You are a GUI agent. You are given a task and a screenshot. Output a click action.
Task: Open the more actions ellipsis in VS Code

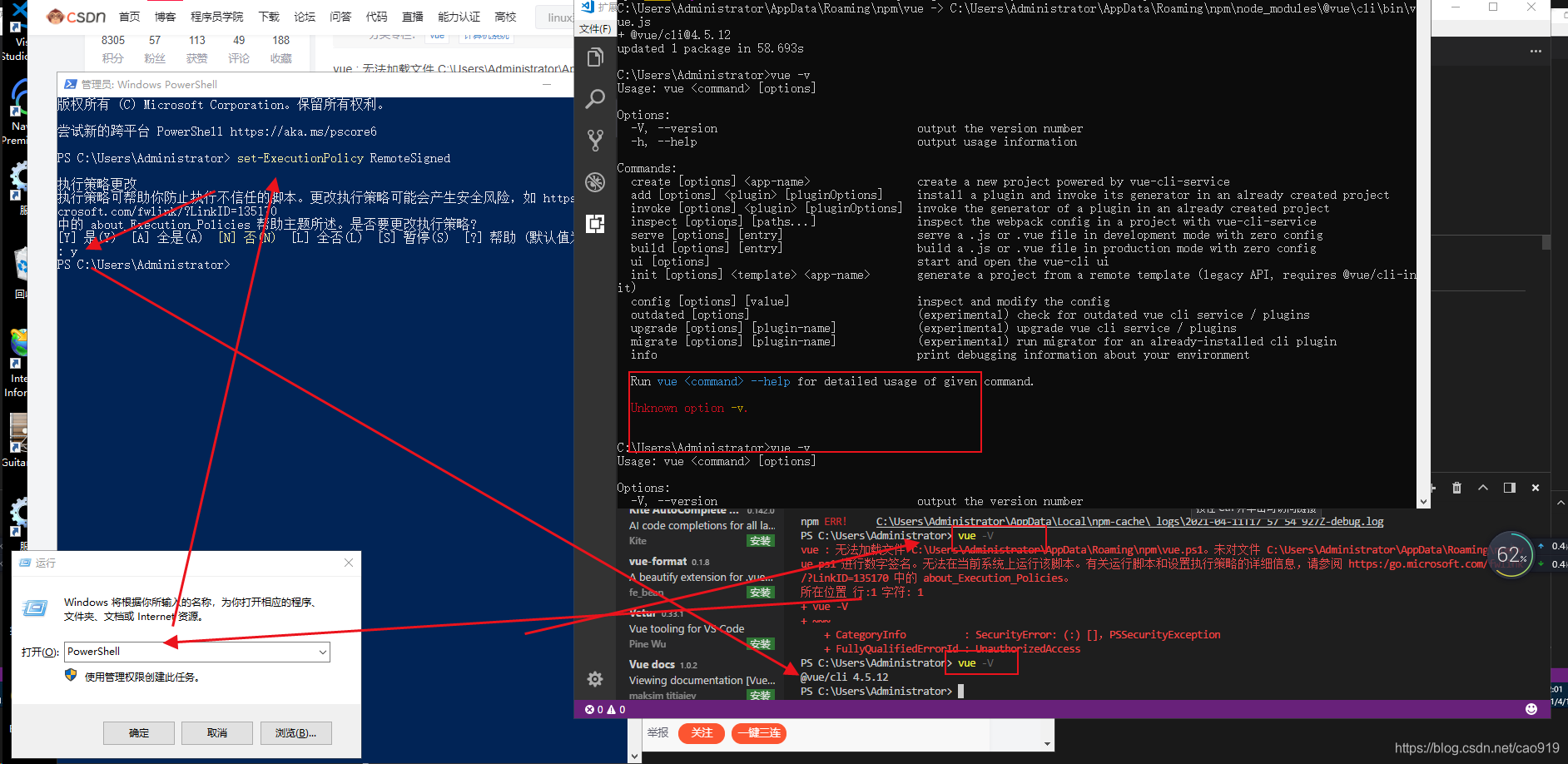(1536, 52)
